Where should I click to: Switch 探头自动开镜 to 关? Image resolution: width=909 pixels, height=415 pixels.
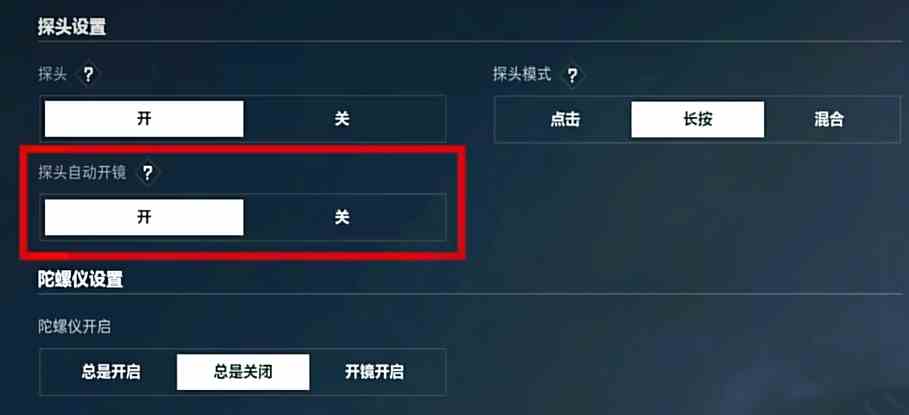(342, 217)
